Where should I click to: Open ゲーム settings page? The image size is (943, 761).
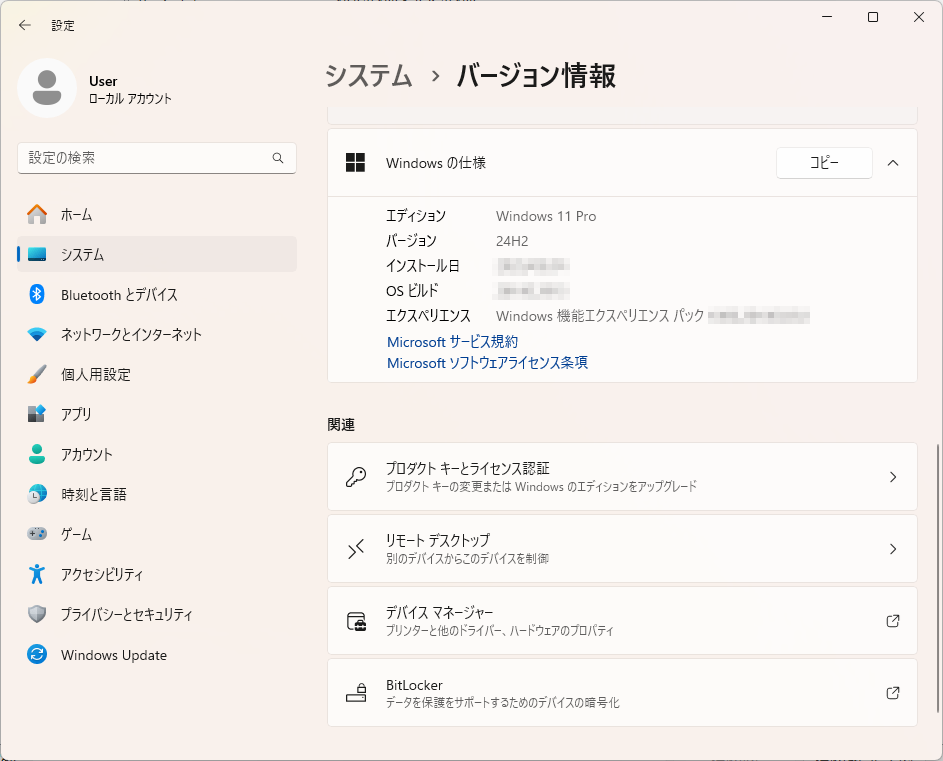pyautogui.click(x=157, y=535)
